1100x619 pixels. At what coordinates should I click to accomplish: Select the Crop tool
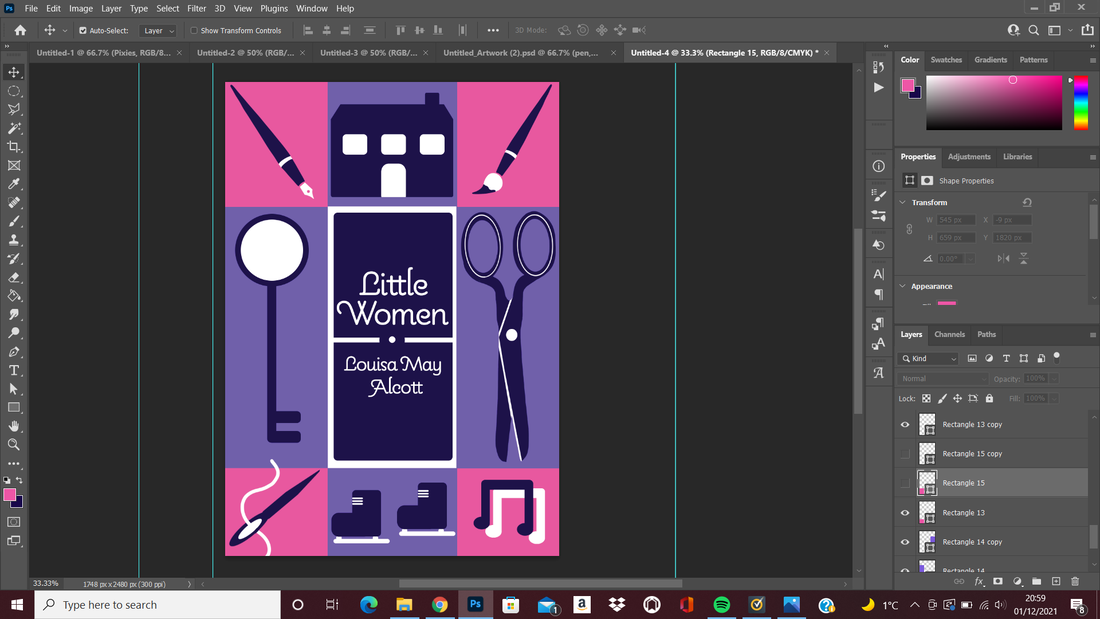point(14,147)
